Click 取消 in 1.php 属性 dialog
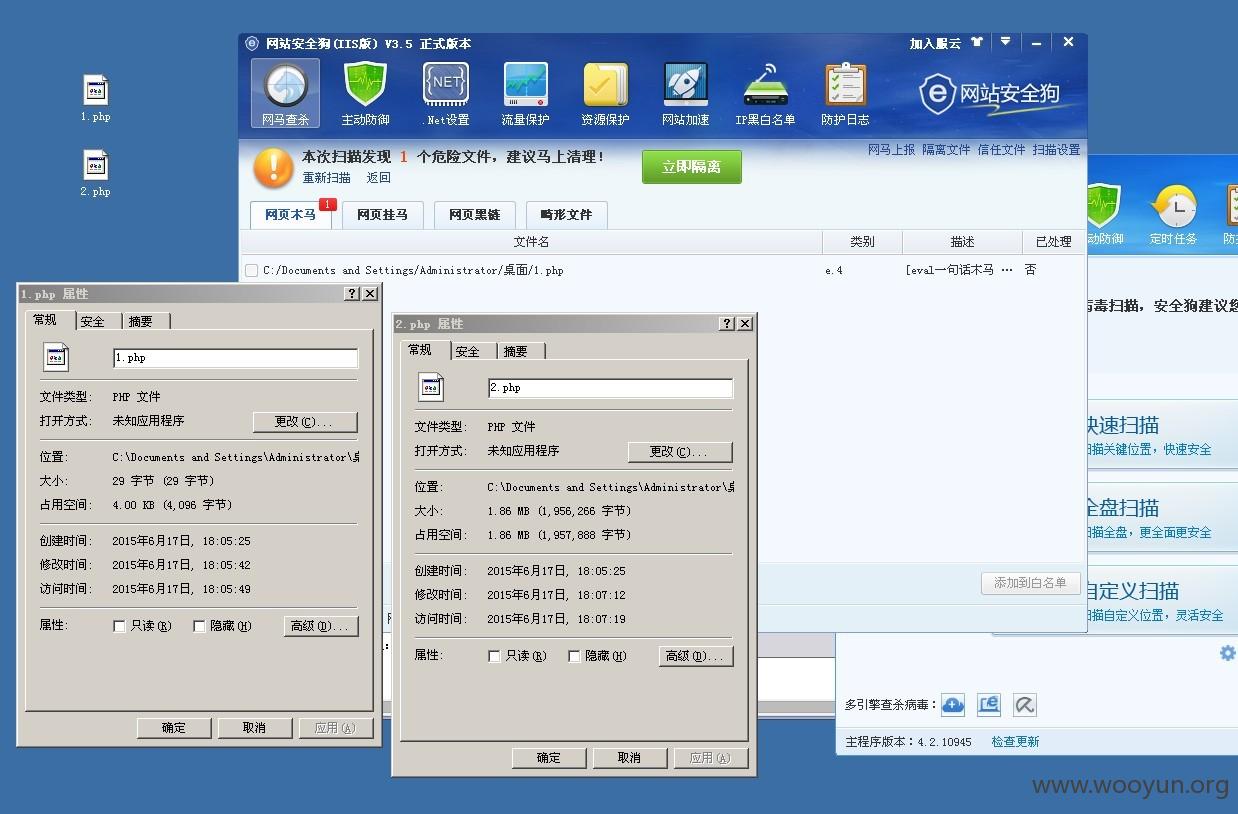The width and height of the screenshot is (1238, 814). pyautogui.click(x=254, y=728)
